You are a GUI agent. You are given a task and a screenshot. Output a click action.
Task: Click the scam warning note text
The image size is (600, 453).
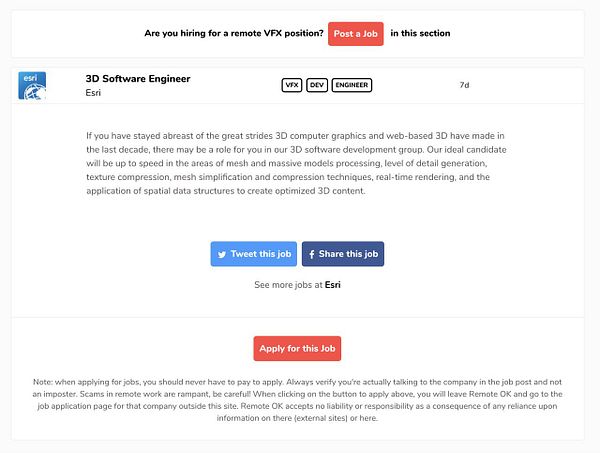click(x=299, y=399)
